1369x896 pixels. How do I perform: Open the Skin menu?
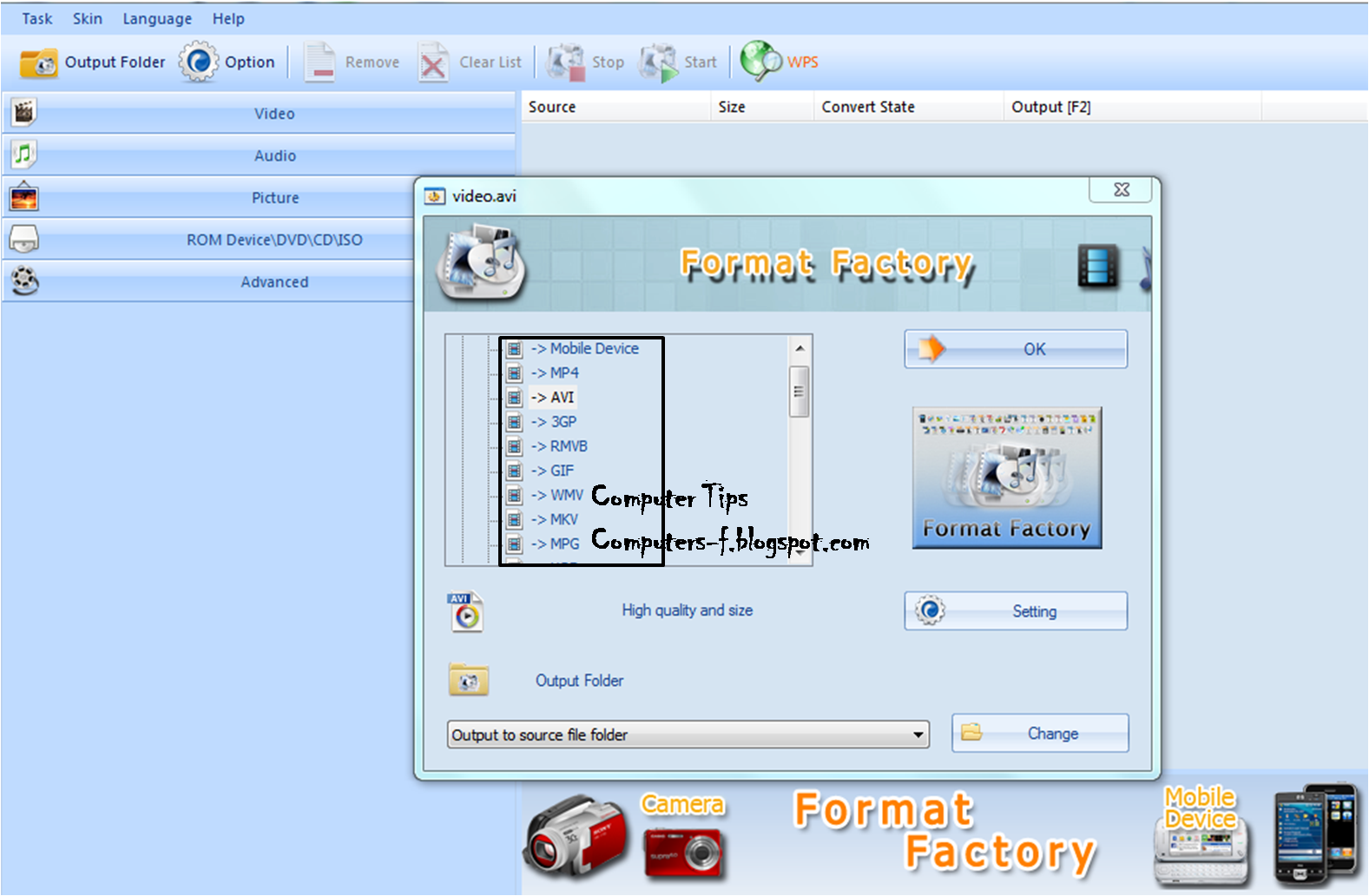click(x=87, y=18)
